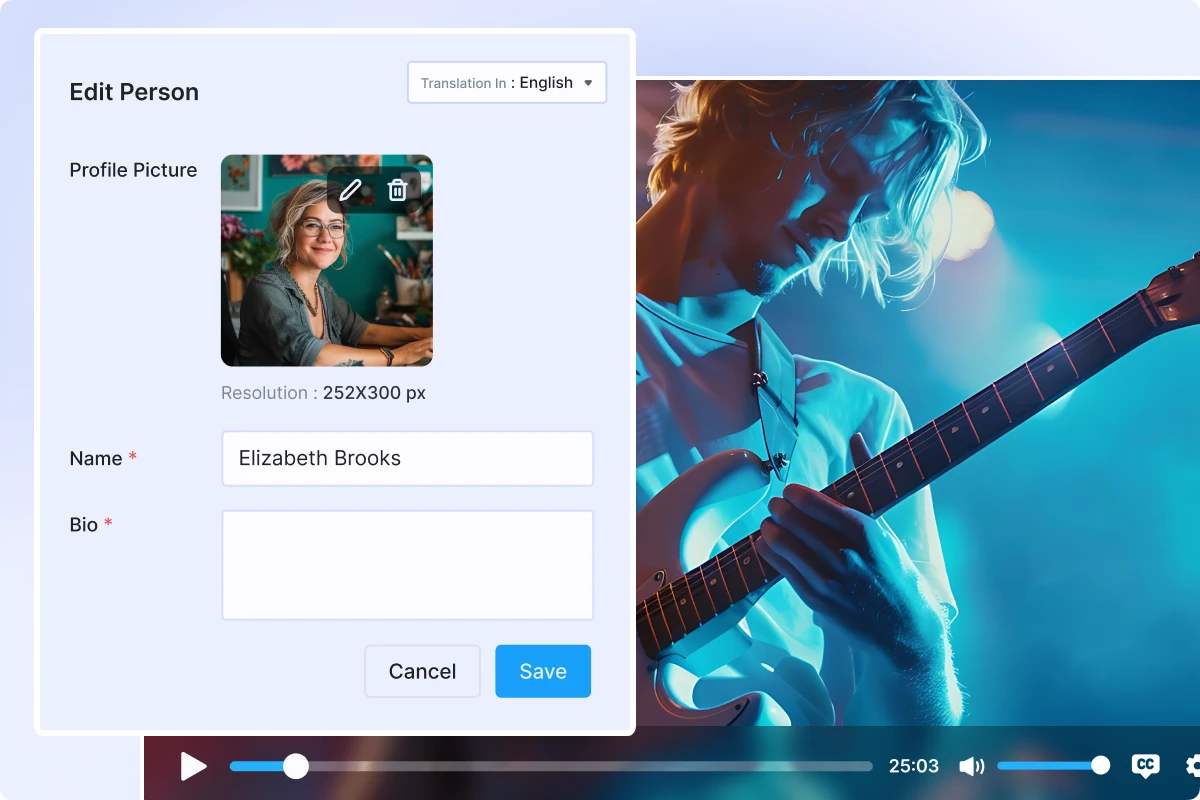Play the video
Screen dimensions: 1200x800
tap(193, 767)
